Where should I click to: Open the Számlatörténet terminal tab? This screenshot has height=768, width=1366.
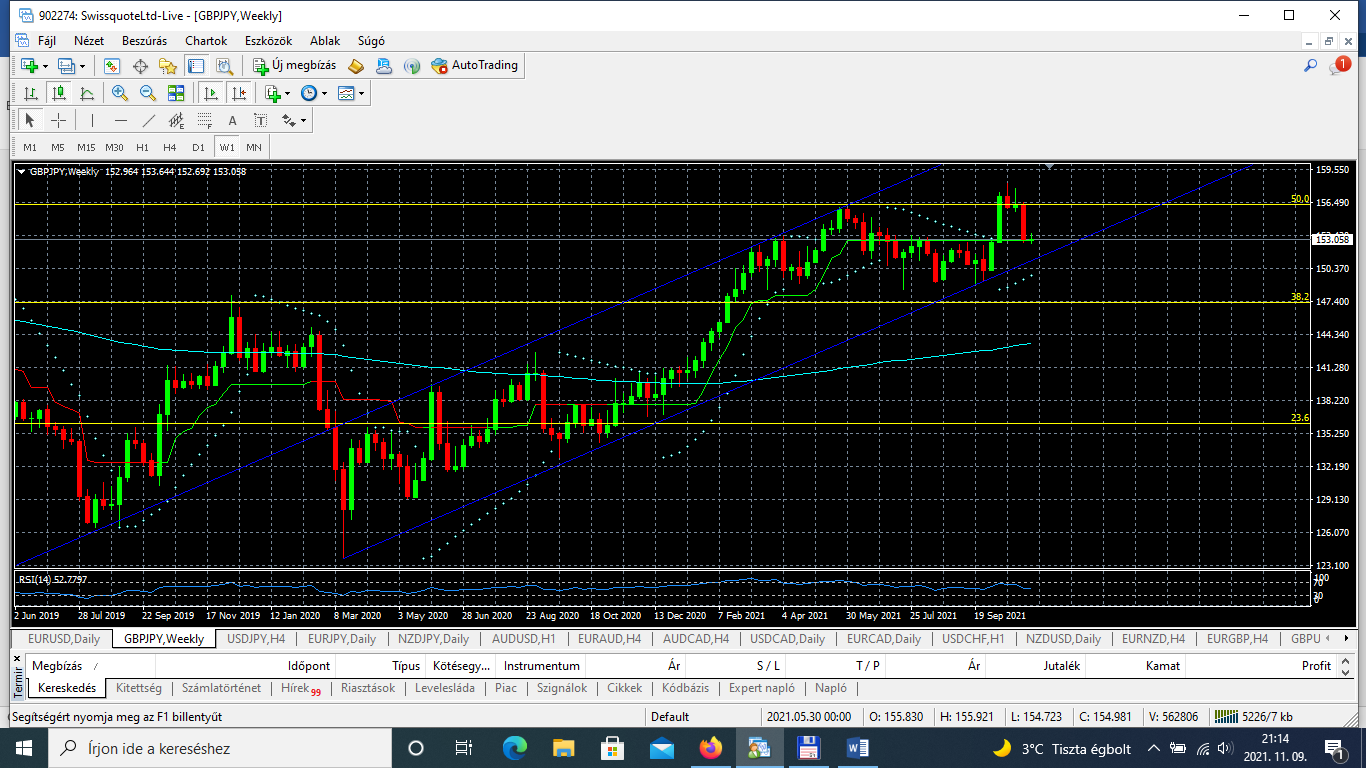pyautogui.click(x=221, y=688)
